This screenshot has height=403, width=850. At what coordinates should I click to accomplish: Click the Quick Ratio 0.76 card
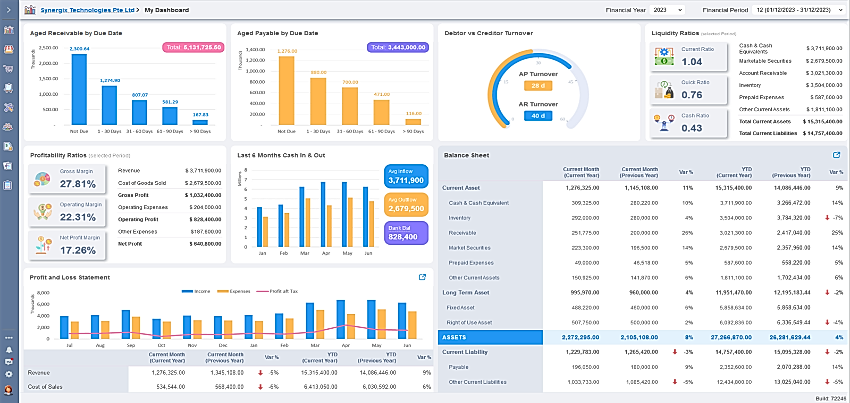(689, 90)
